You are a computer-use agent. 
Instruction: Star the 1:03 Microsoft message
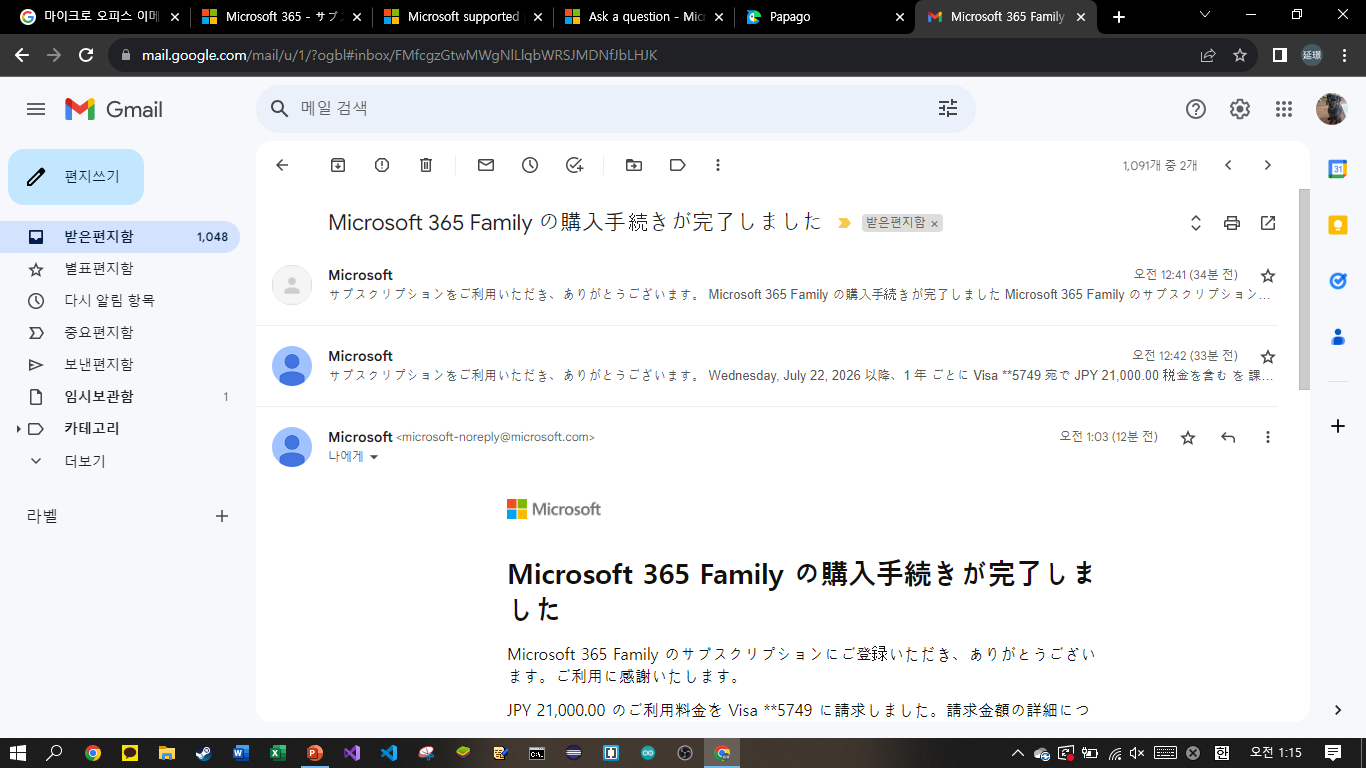coord(1188,437)
